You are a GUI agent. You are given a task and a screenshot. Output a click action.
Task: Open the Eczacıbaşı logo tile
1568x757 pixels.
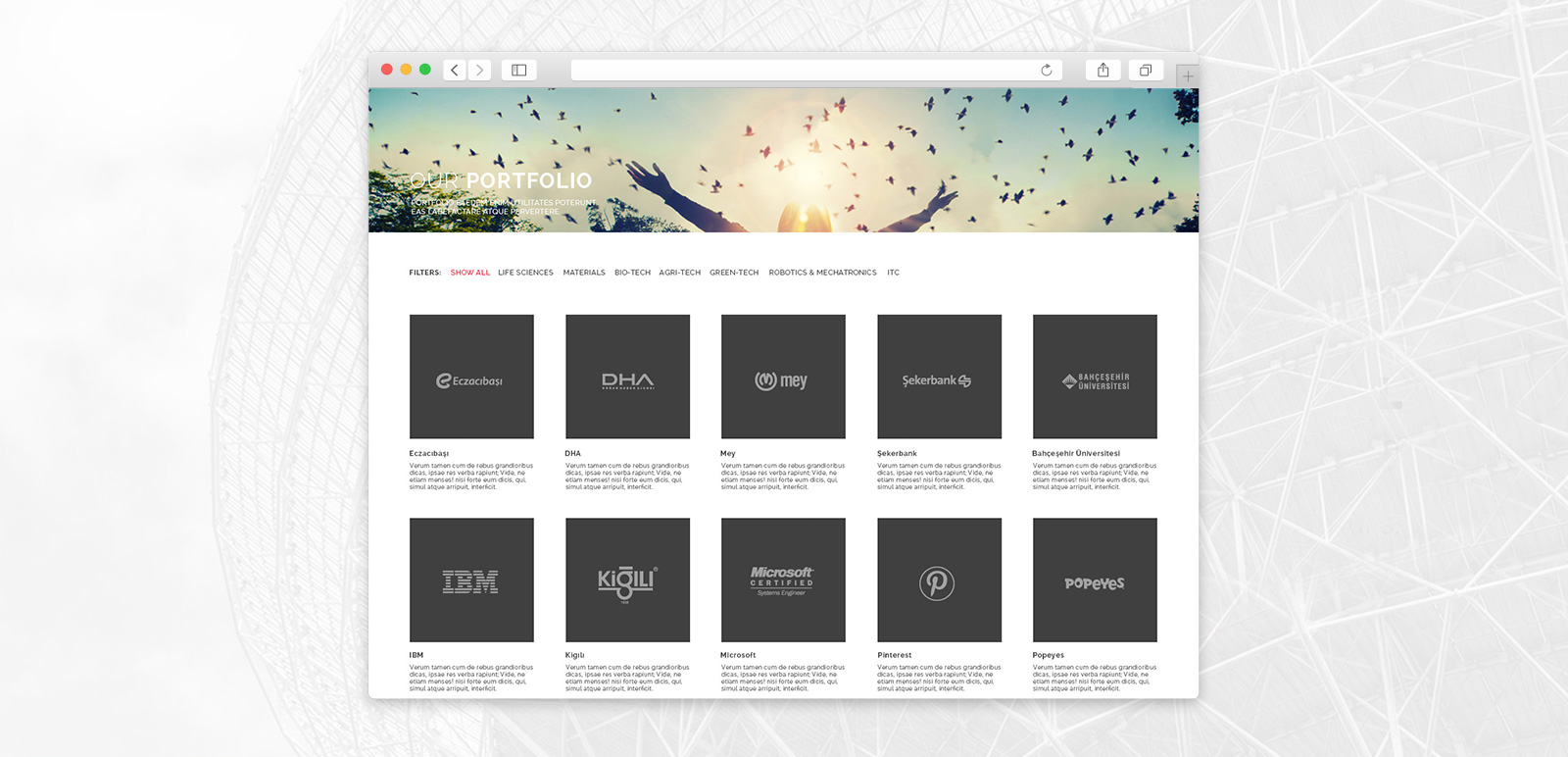pos(471,377)
